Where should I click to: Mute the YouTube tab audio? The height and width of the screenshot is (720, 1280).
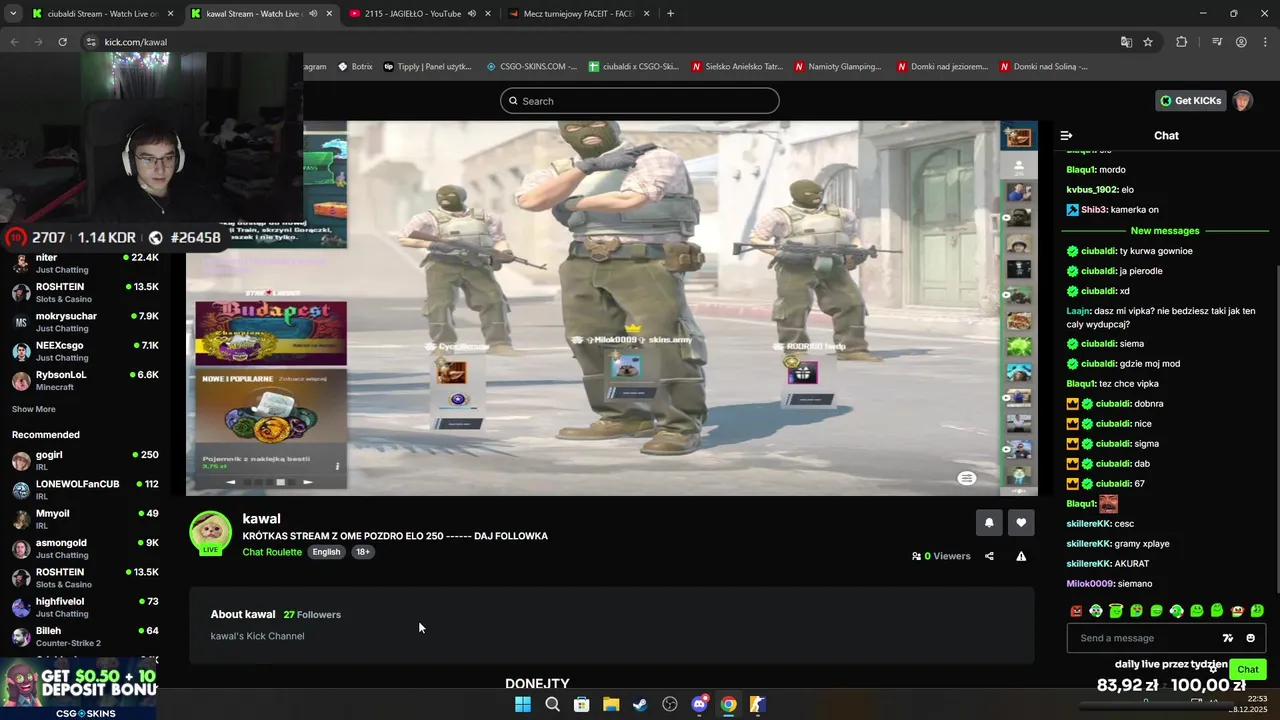[471, 14]
